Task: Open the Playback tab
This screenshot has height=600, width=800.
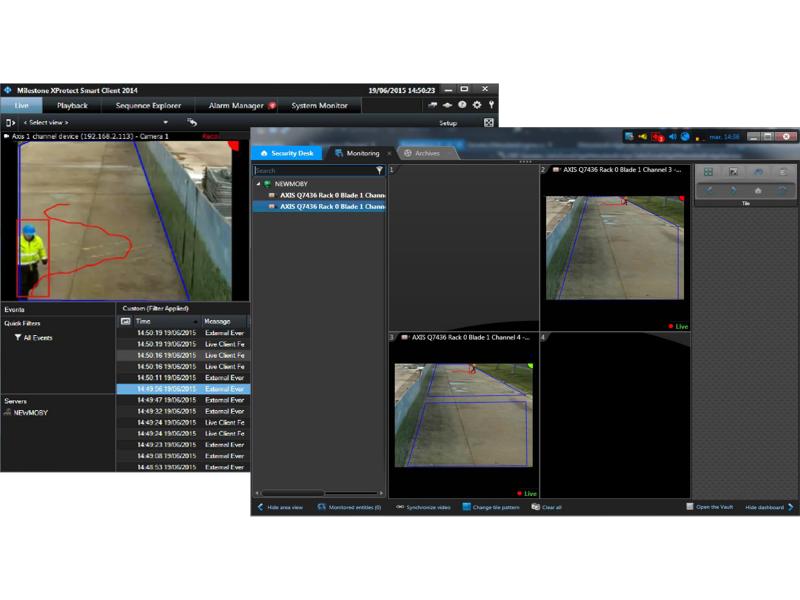Action: click(x=72, y=106)
